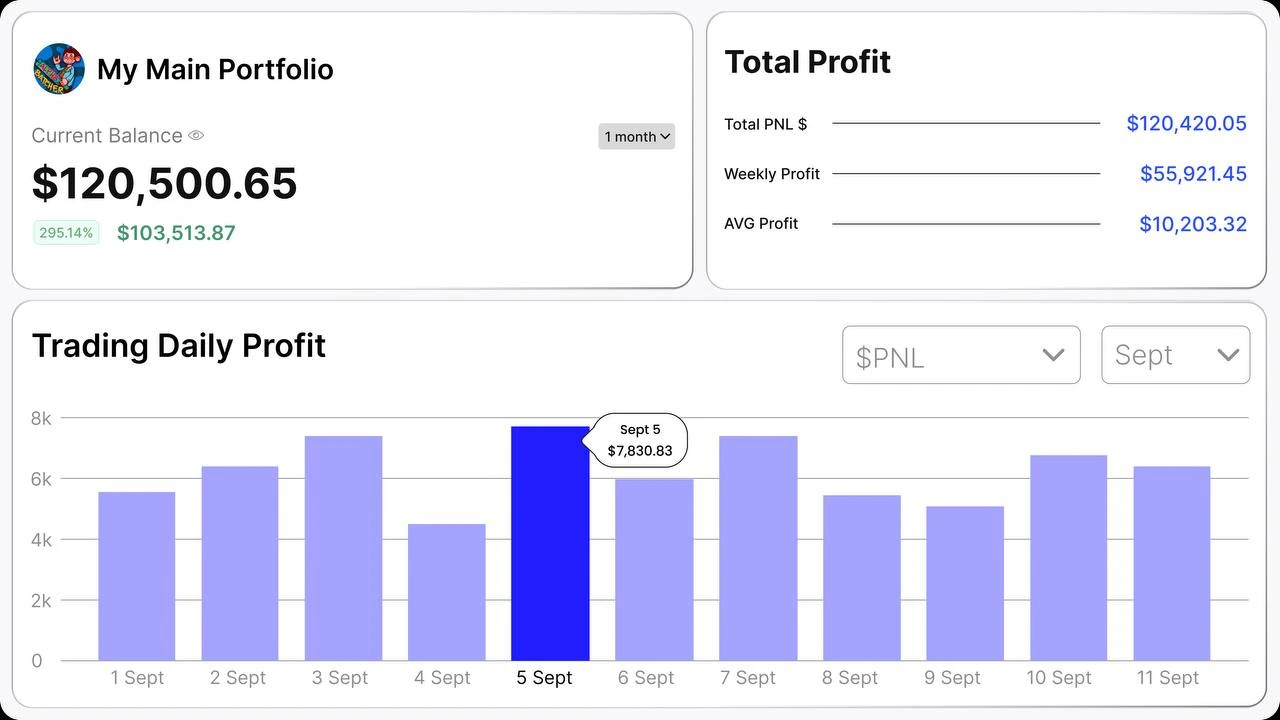Click the portfolio avatar image
The width and height of the screenshot is (1280, 720).
[x=58, y=69]
